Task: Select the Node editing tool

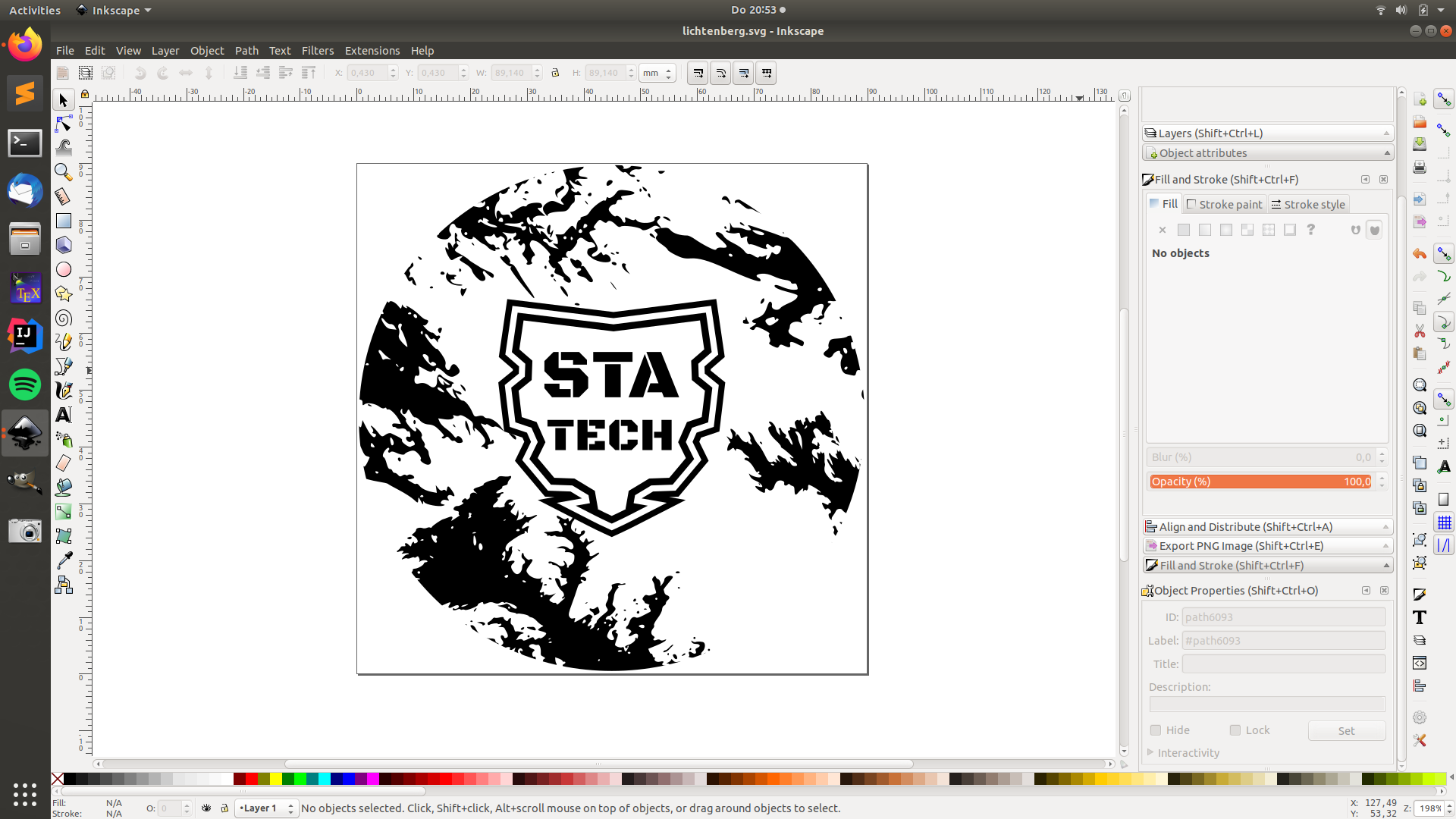Action: pos(63,123)
